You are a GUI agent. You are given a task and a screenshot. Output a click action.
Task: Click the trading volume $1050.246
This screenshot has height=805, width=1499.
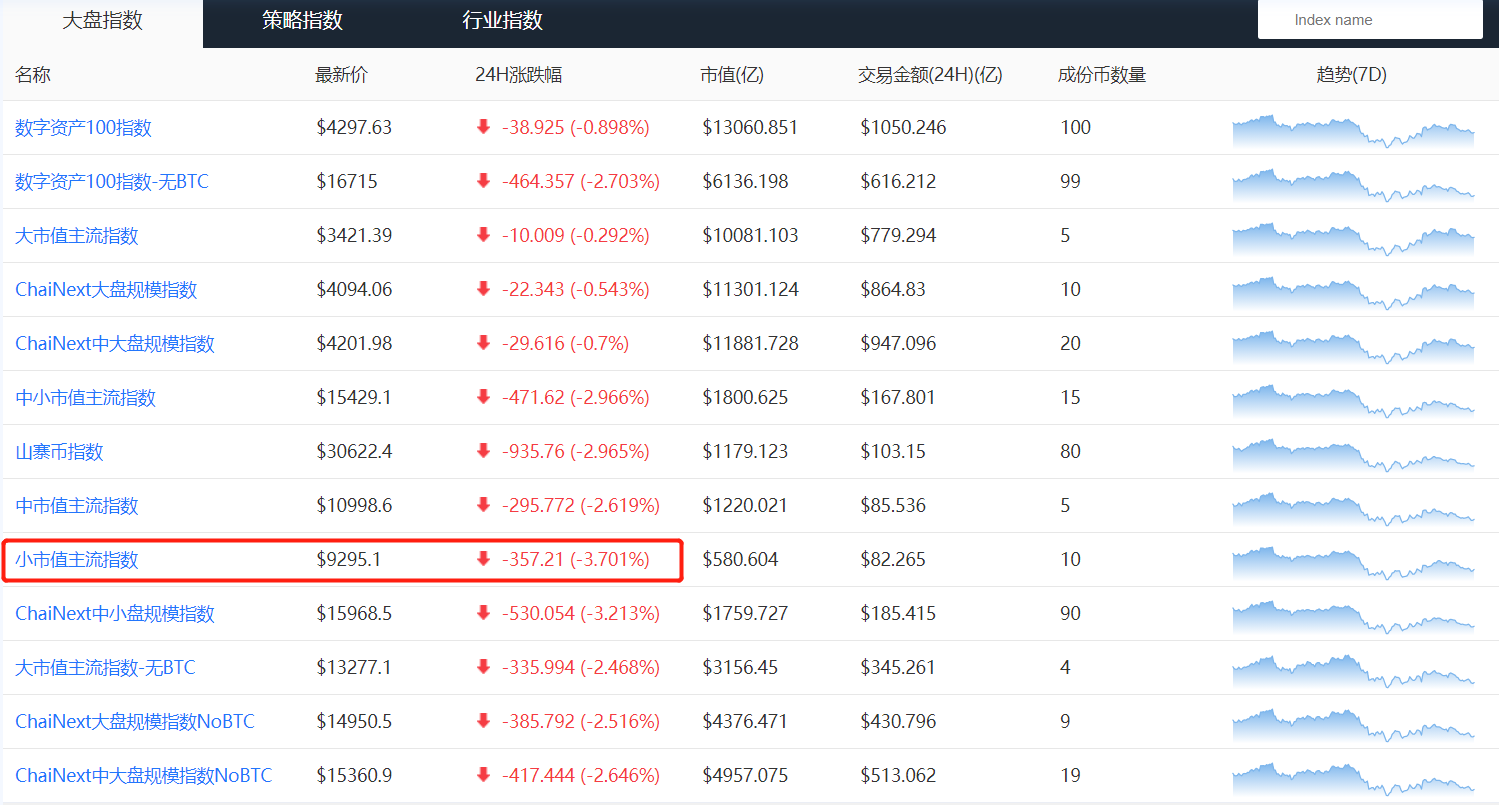[903, 128]
